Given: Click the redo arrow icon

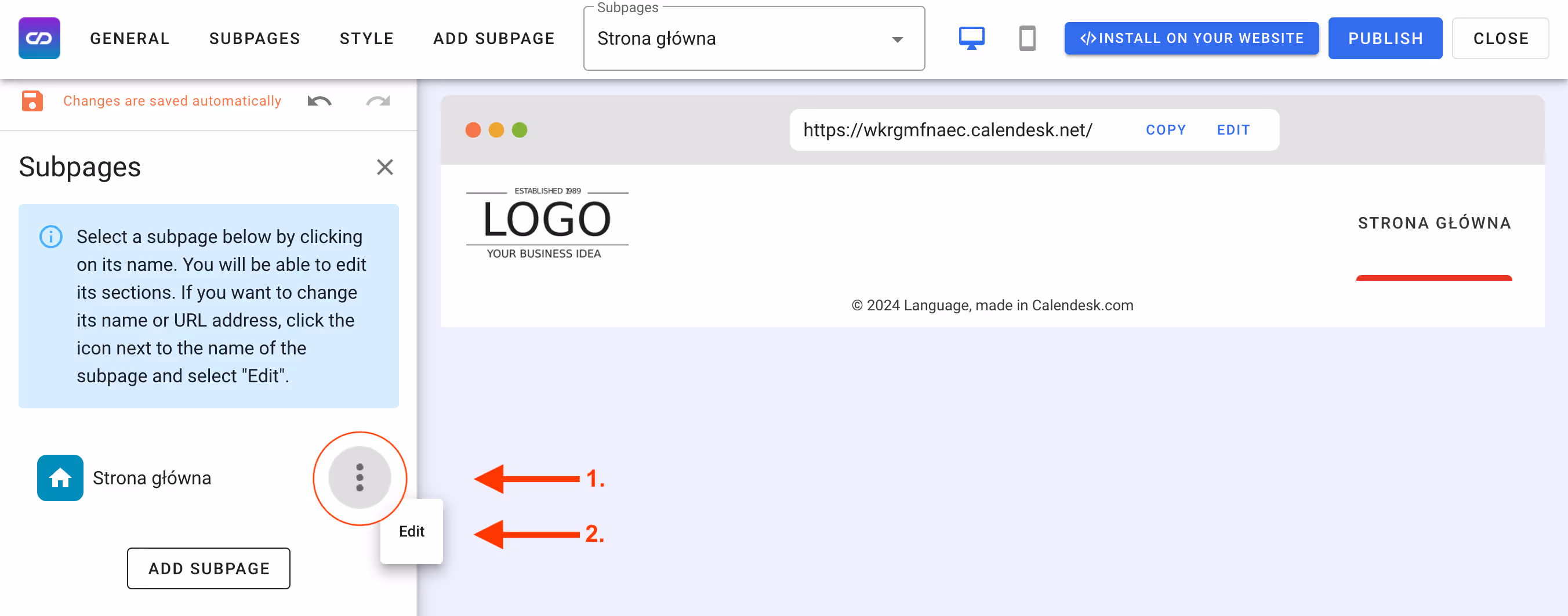Looking at the screenshot, I should 378,101.
